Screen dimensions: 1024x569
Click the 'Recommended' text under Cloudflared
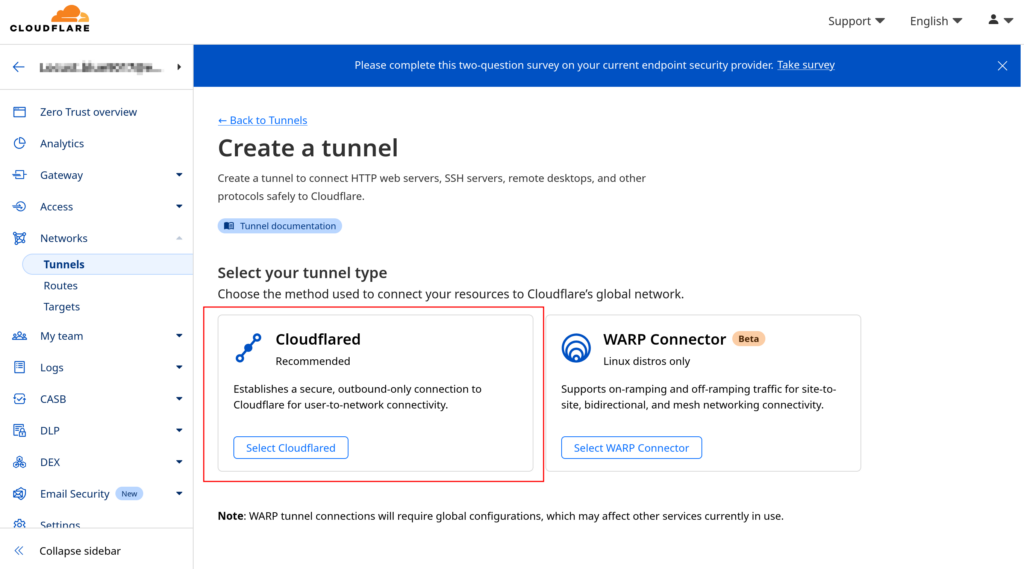click(x=313, y=361)
